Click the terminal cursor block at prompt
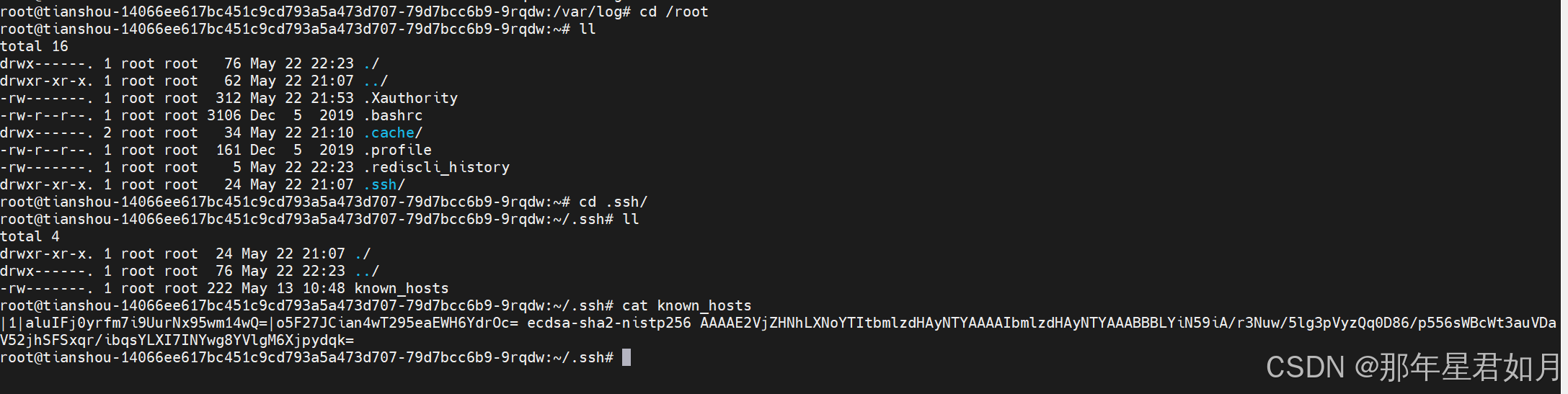The height and width of the screenshot is (394, 1568). coord(626,357)
